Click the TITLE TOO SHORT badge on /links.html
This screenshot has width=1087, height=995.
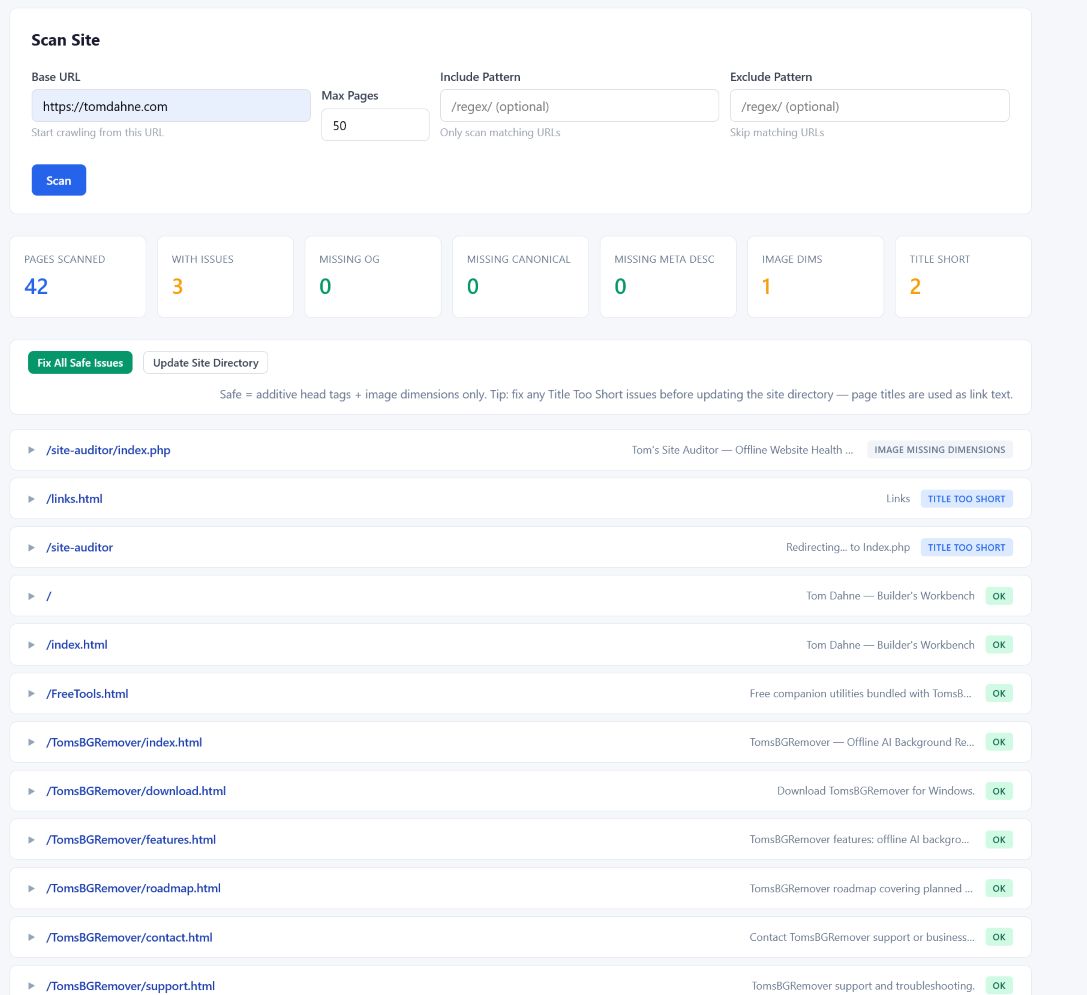click(966, 498)
